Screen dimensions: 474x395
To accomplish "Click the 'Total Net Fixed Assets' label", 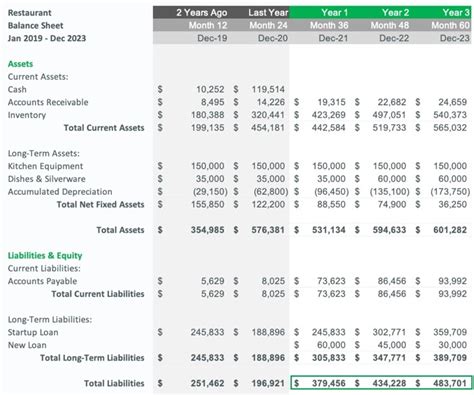I will tap(100, 204).
